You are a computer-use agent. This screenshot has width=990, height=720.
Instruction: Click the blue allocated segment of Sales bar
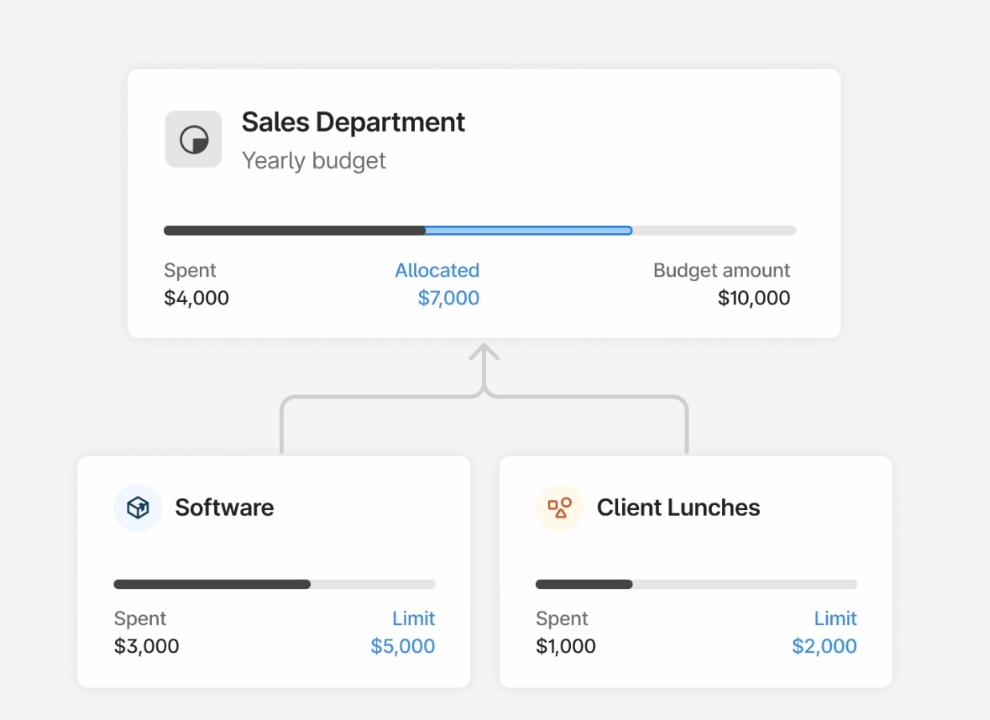click(x=529, y=231)
